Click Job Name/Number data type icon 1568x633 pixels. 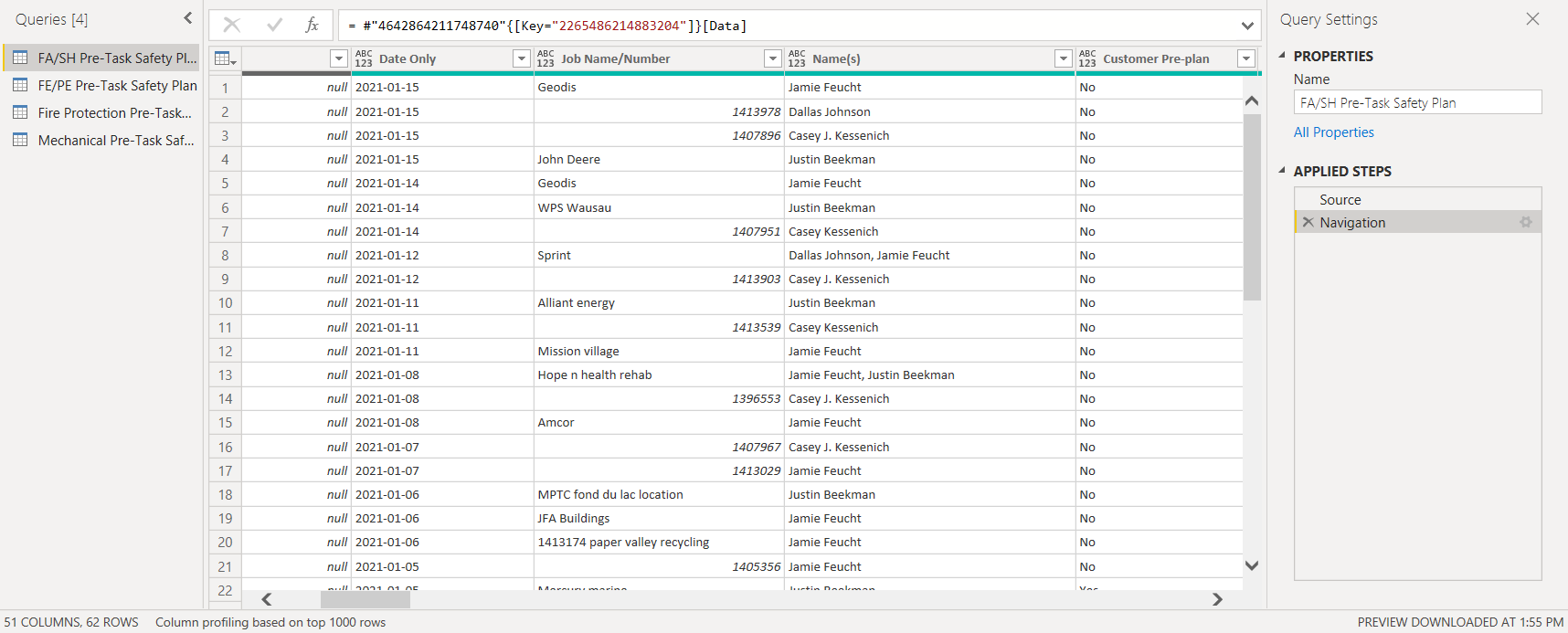[x=546, y=58]
